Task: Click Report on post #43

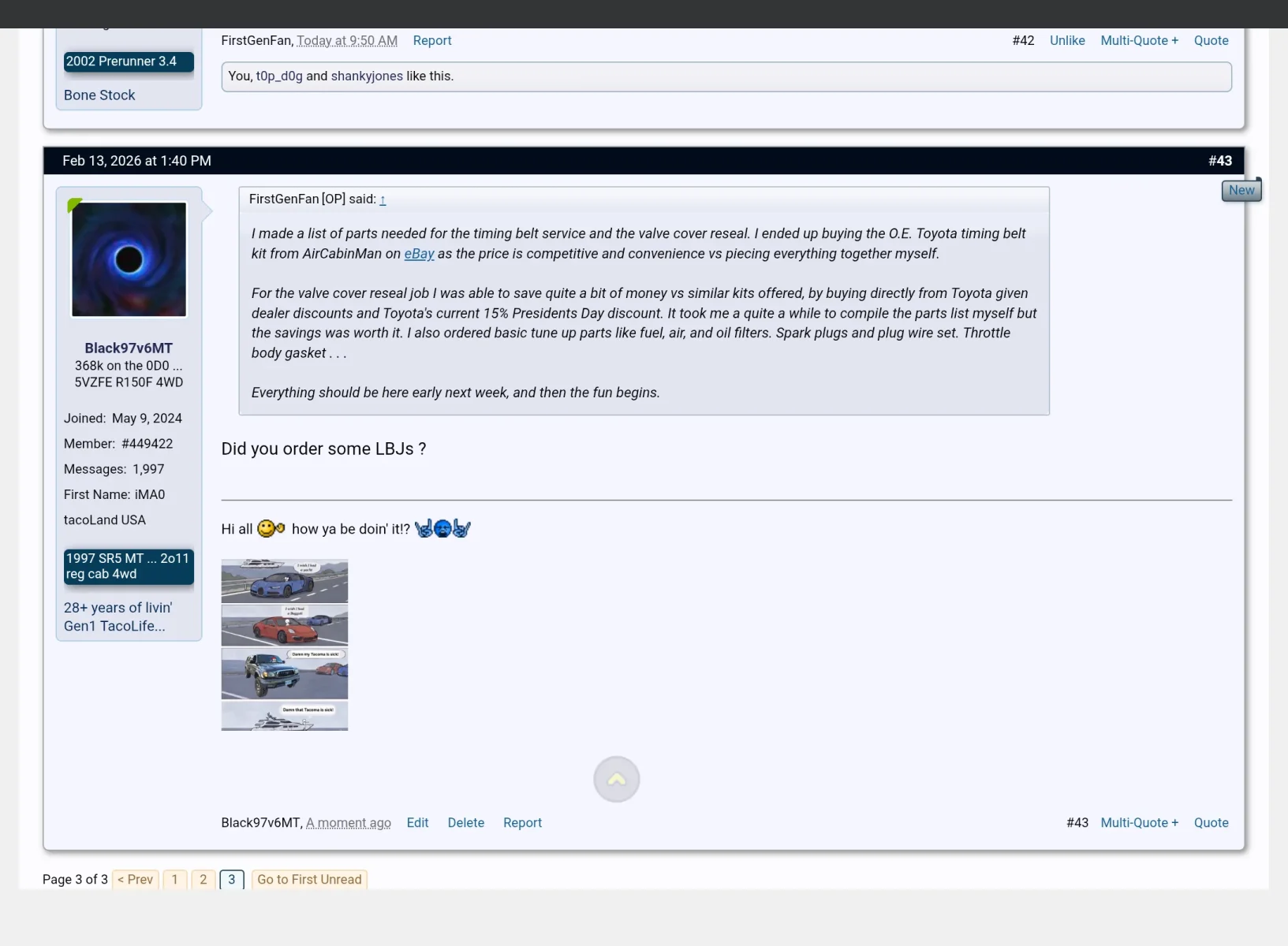Action: (522, 822)
